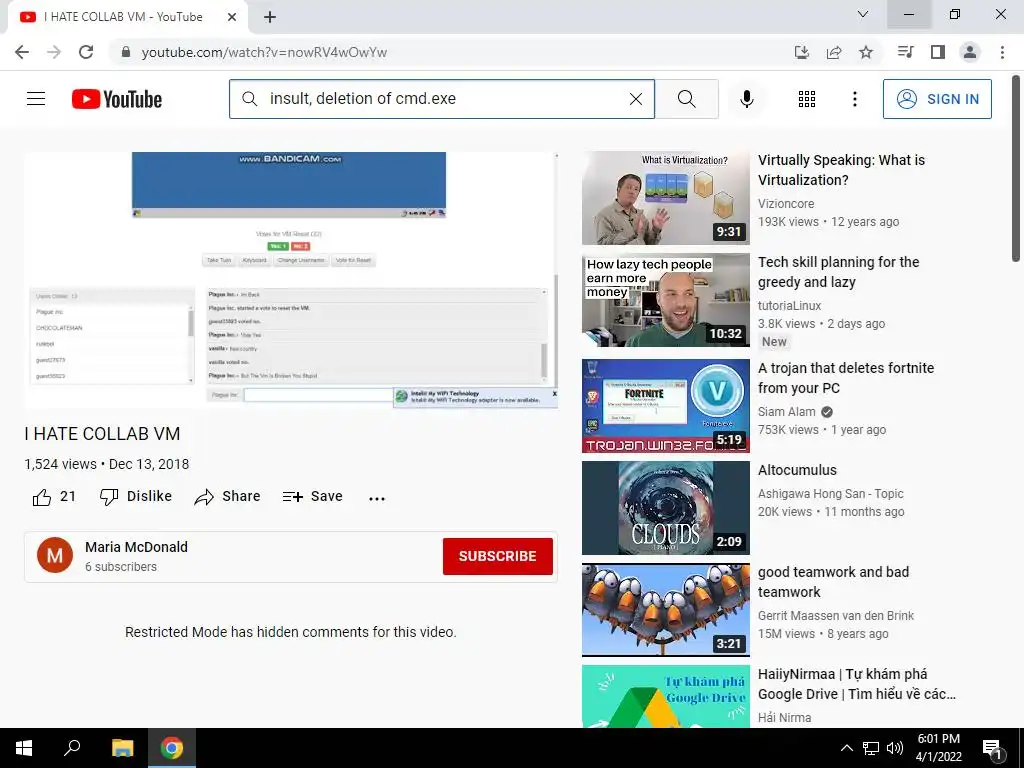Open the Chrome three-dot menu
This screenshot has width=1024, height=768.
(1002, 52)
